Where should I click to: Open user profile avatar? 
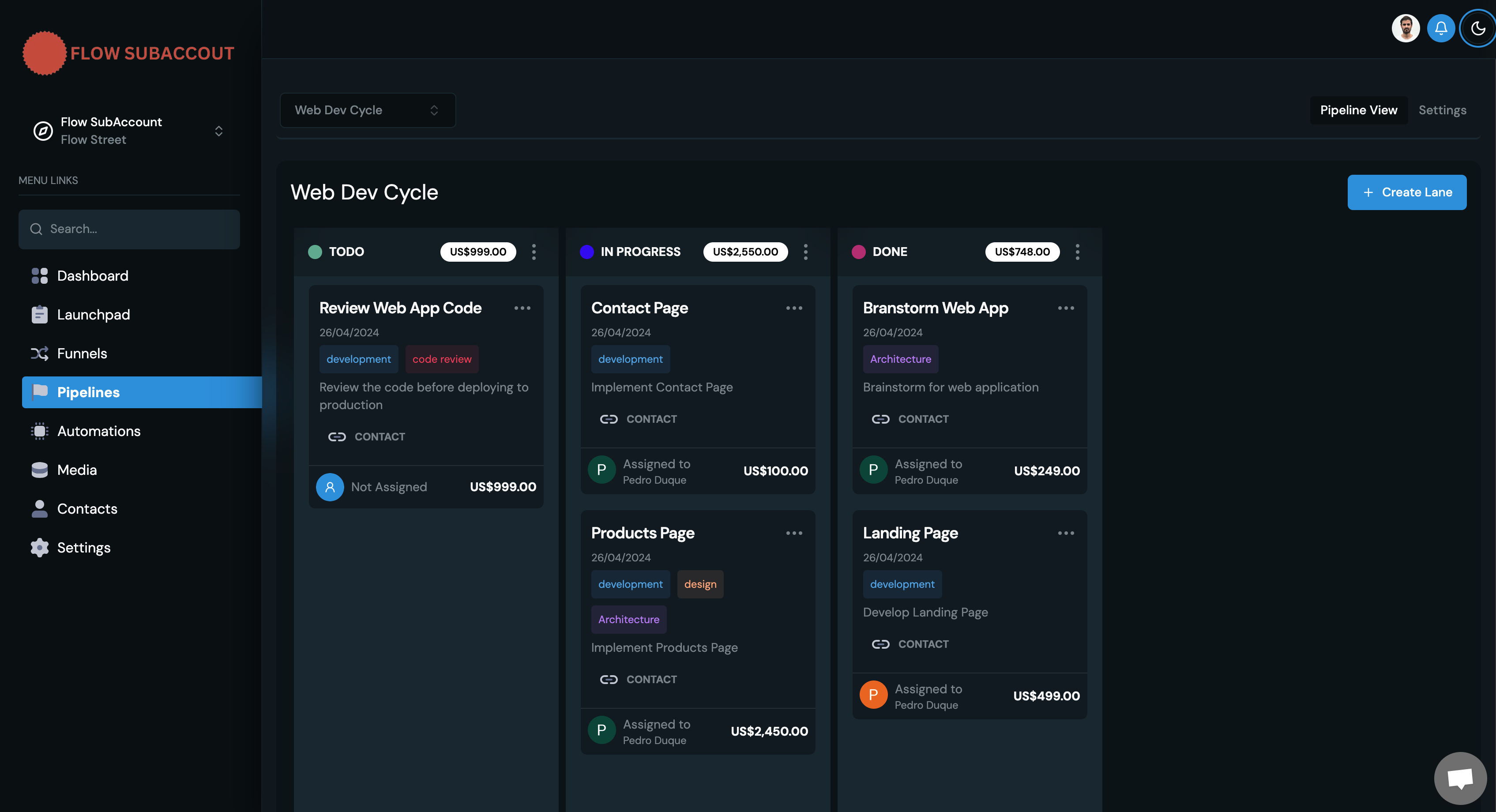1406,28
